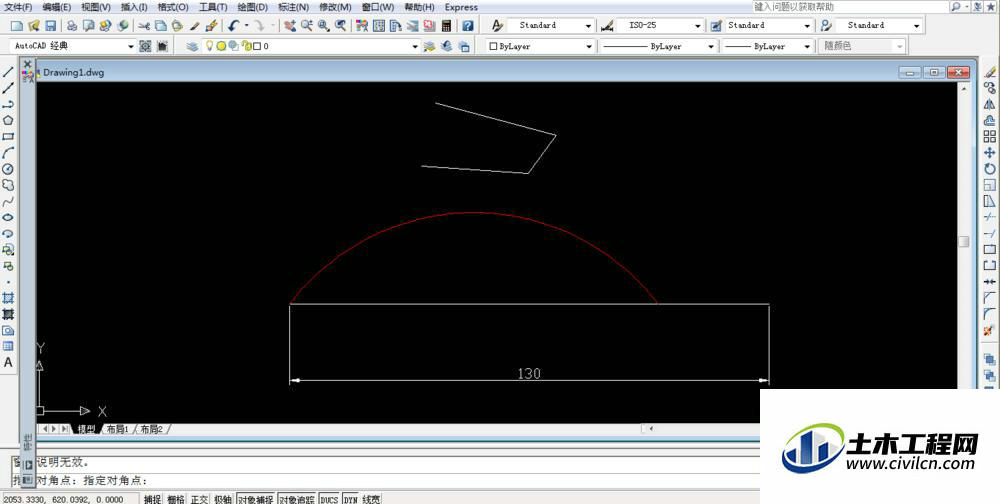Open the ByLayer lineweight dropdown
Viewport: 1000px width, 504px height.
pos(768,46)
